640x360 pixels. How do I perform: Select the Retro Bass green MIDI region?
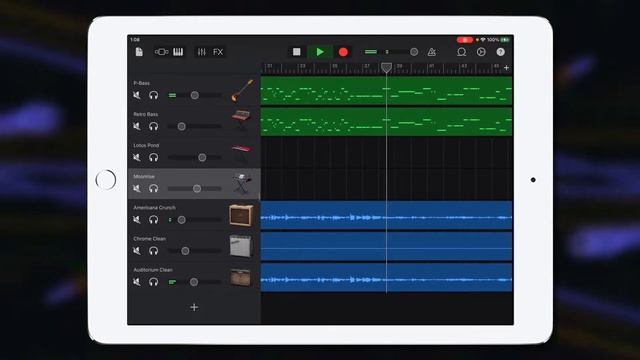tap(386, 121)
